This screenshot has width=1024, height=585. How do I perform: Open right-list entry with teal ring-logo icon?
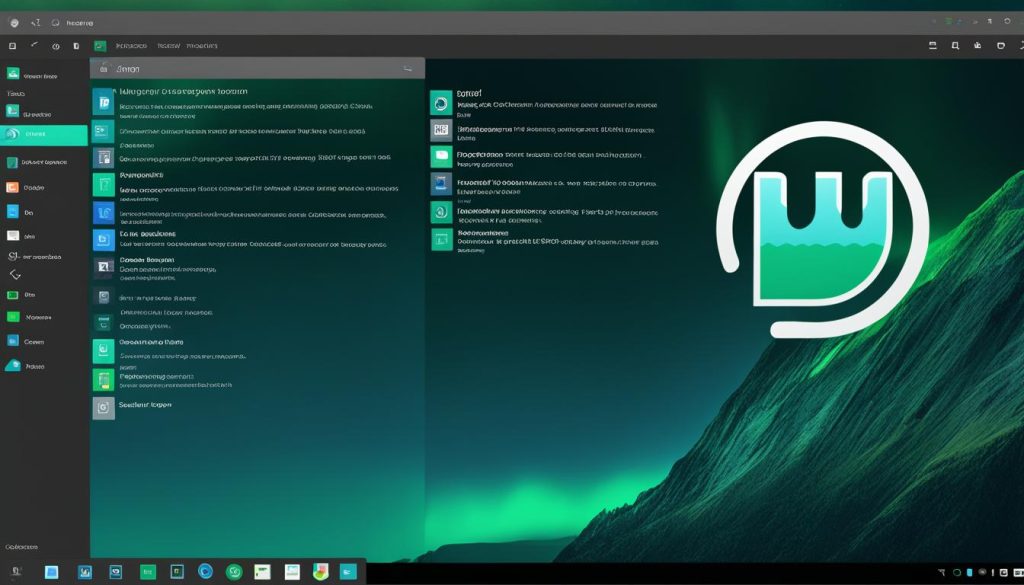tap(543, 103)
